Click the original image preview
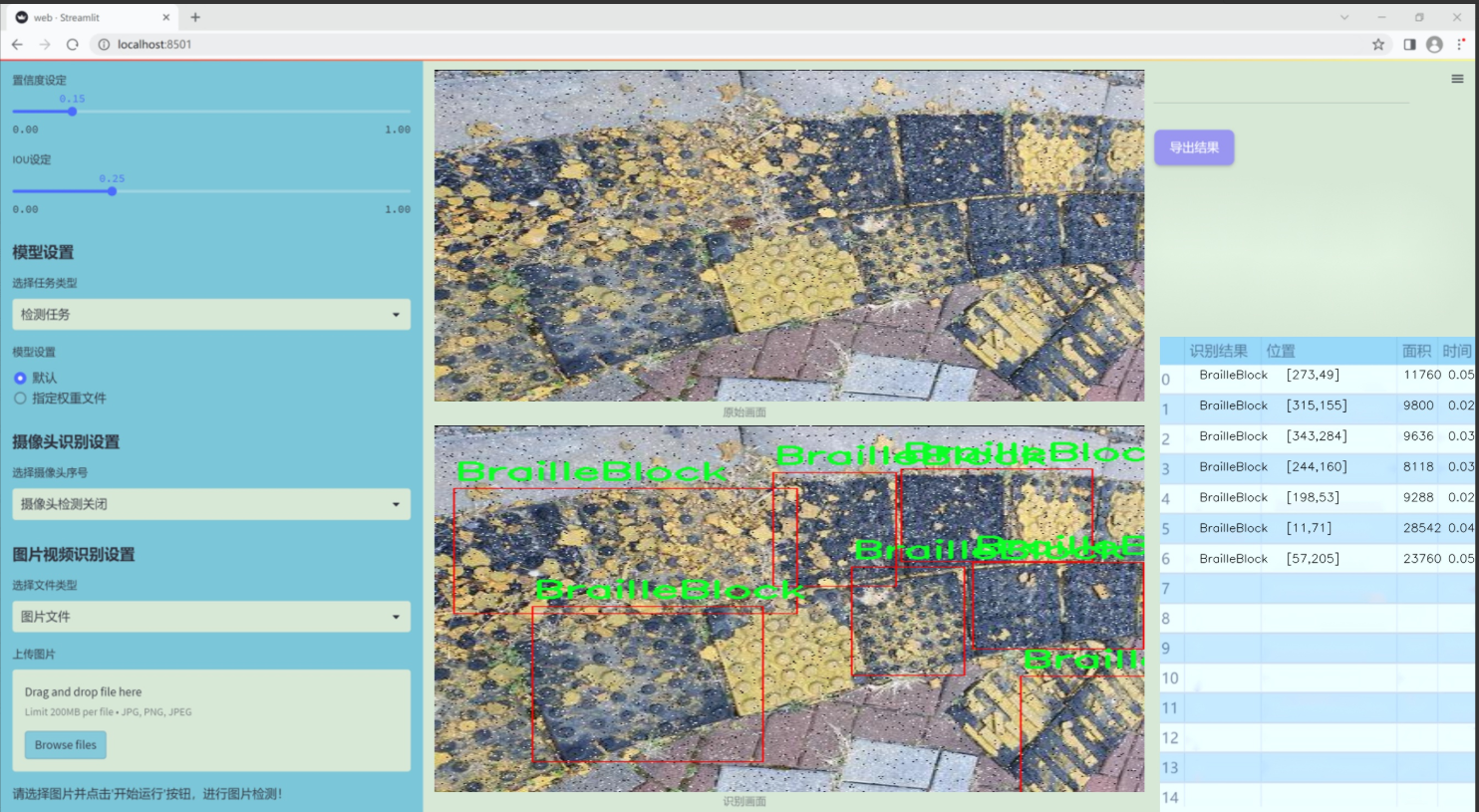 (x=789, y=235)
